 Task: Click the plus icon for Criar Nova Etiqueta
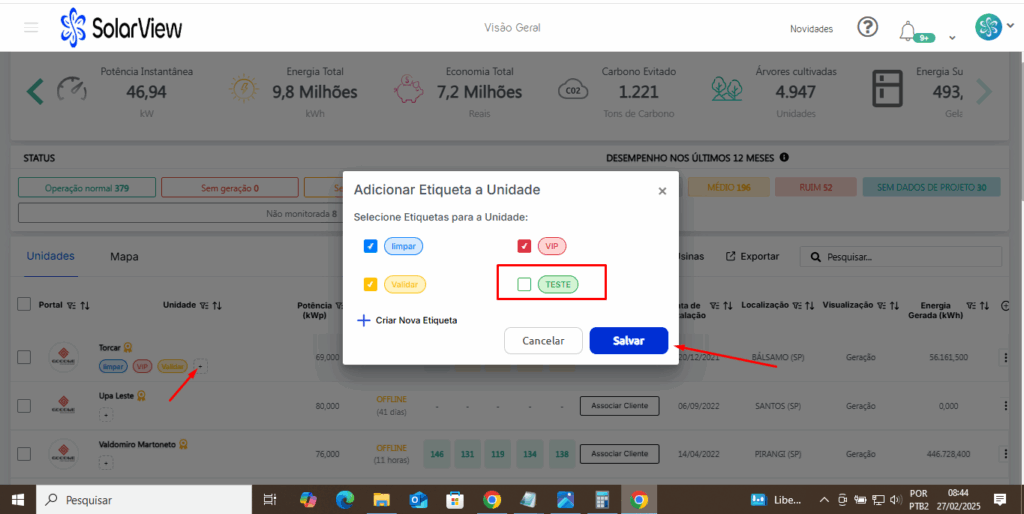click(363, 320)
